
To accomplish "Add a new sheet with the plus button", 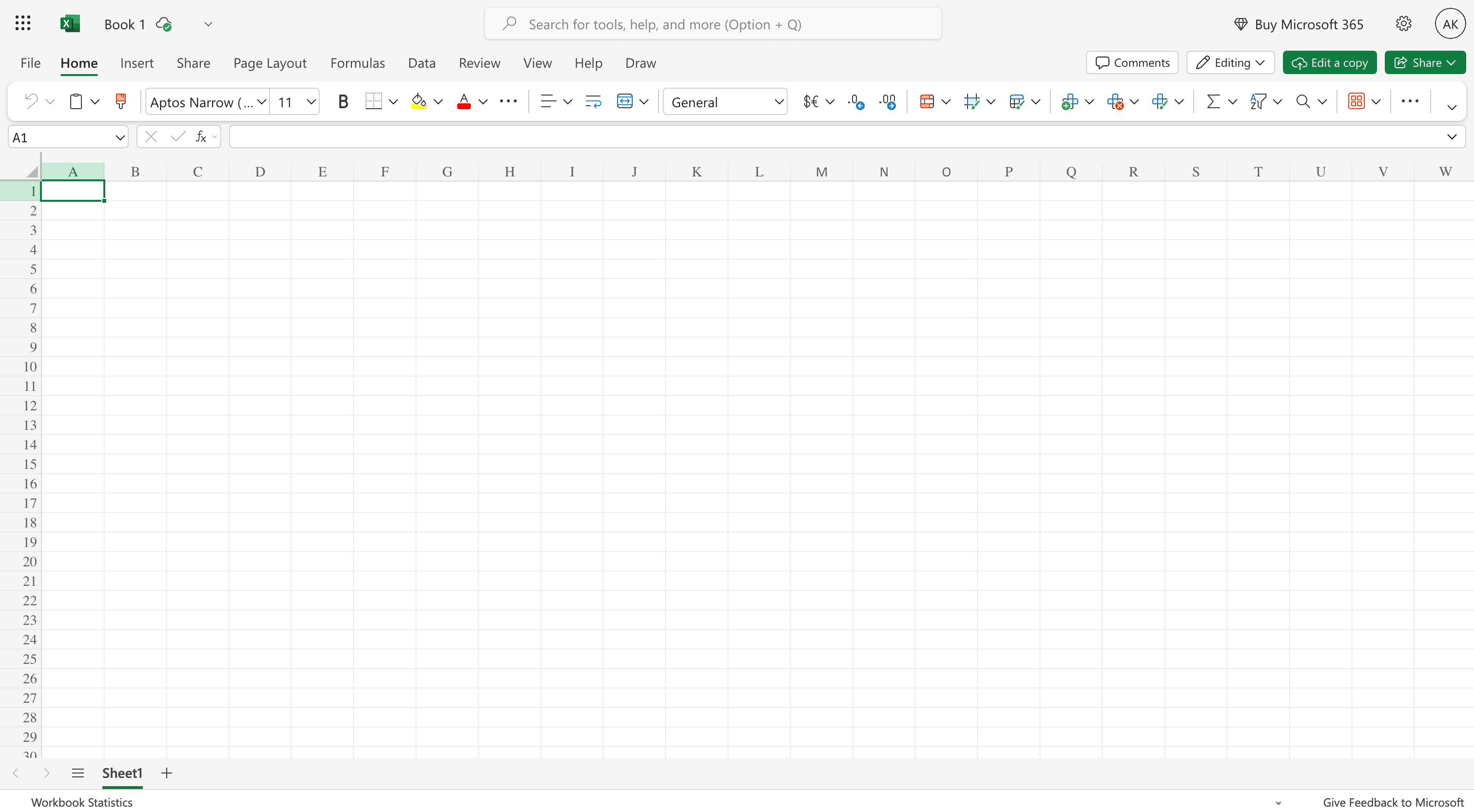I will tap(167, 773).
